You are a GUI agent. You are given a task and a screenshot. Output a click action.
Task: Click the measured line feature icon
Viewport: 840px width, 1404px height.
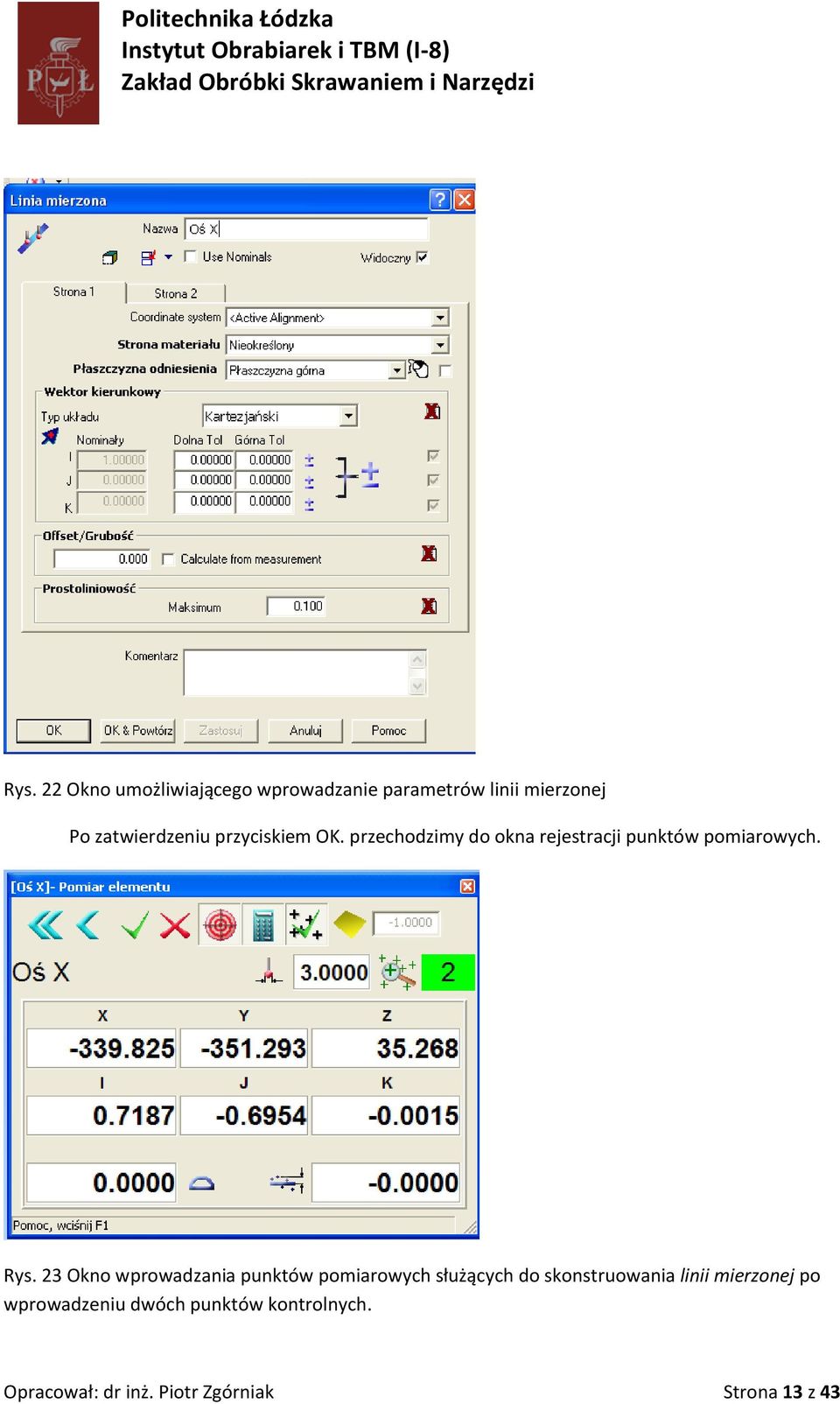coord(33,237)
